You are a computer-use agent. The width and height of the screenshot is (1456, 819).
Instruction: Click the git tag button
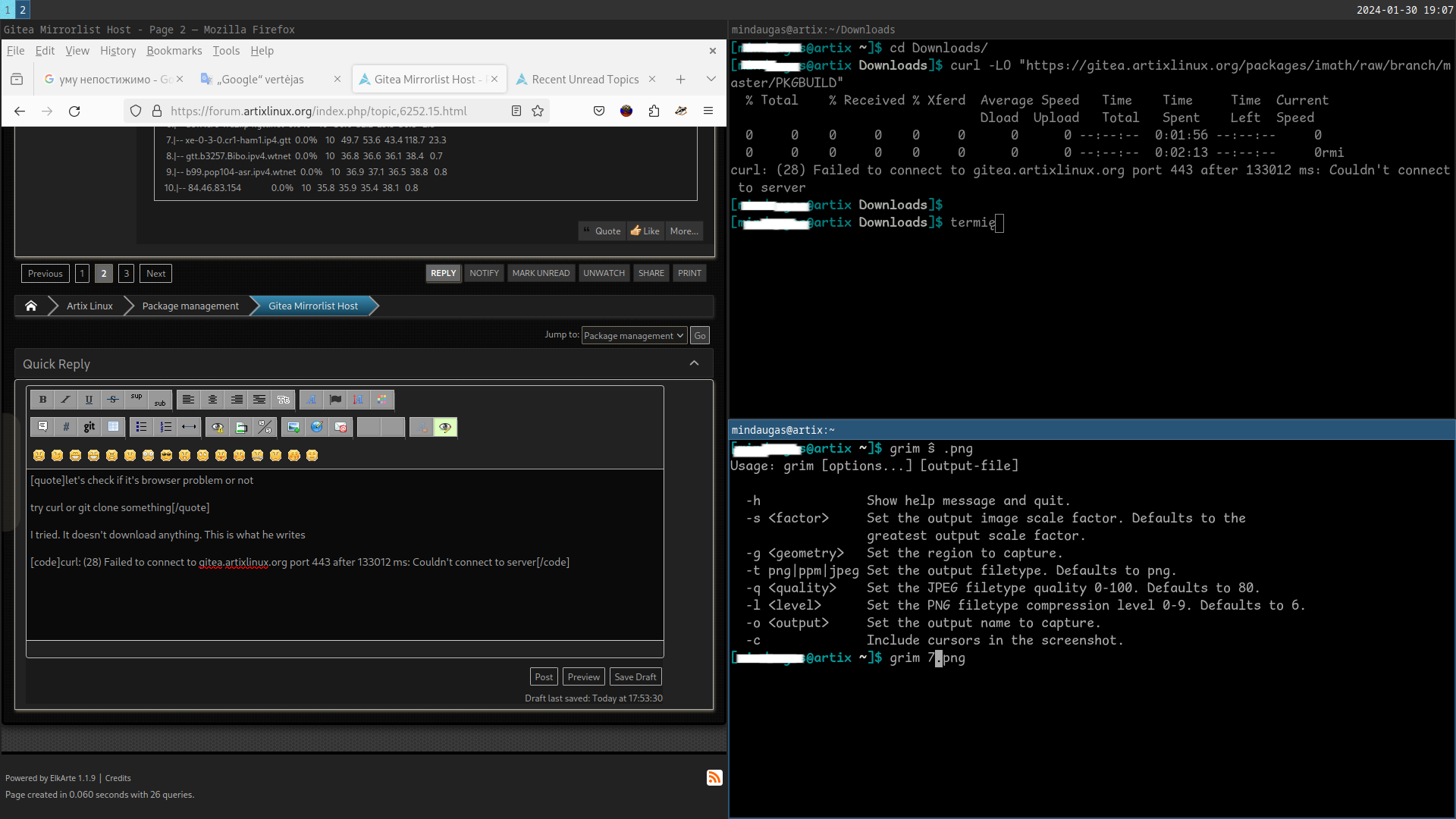(89, 427)
